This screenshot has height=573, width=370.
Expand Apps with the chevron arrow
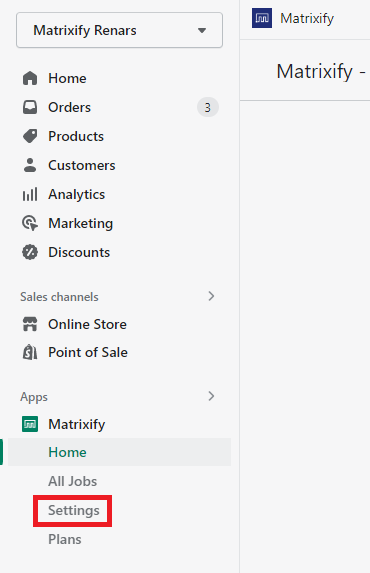pyautogui.click(x=211, y=396)
